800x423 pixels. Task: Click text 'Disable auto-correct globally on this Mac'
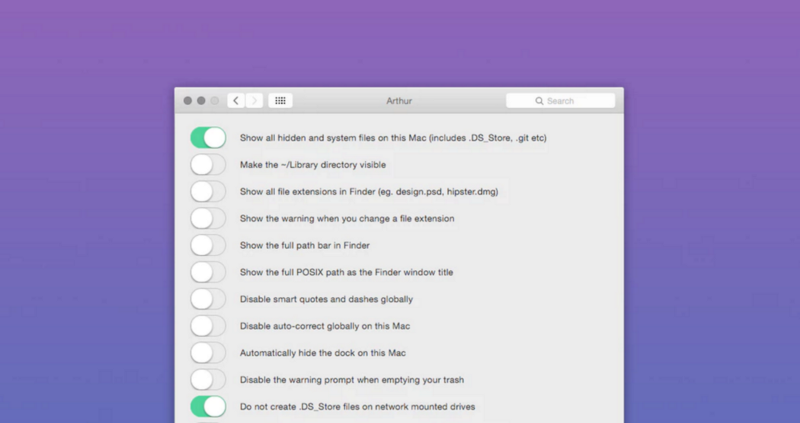click(x=325, y=326)
